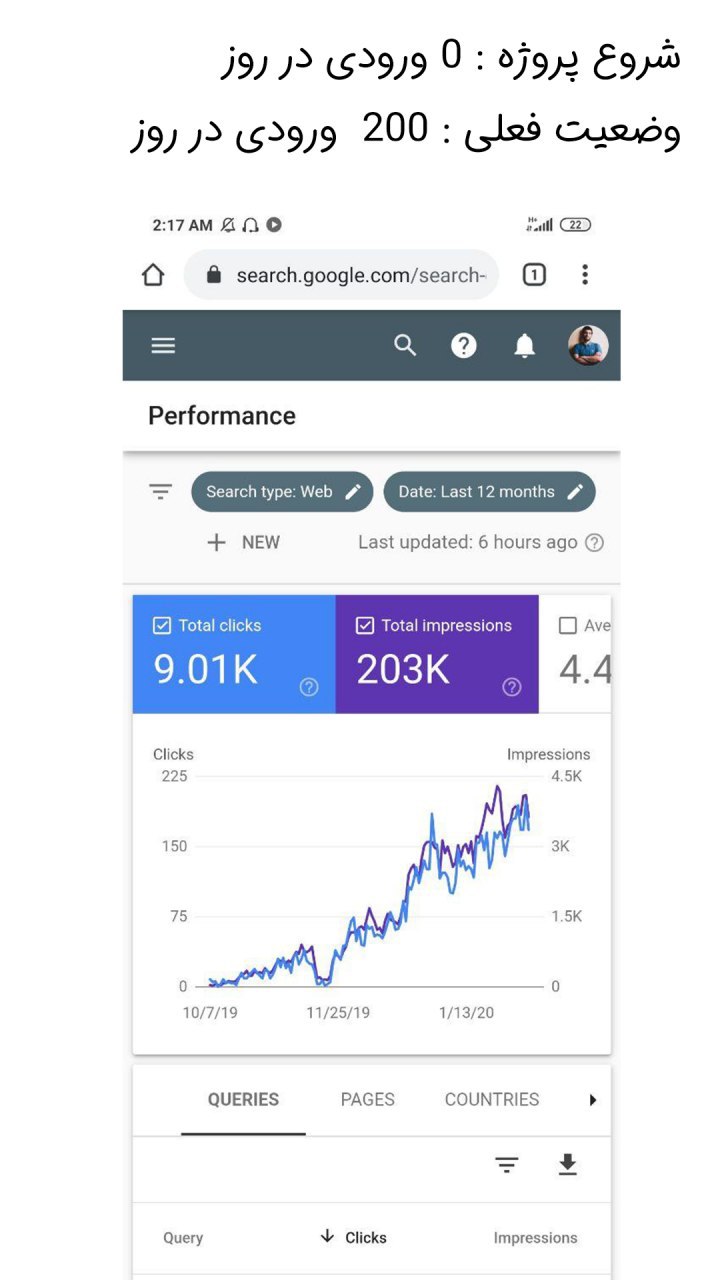The image size is (720, 1280).
Task: Switch to the Countries tab
Action: click(x=492, y=1100)
